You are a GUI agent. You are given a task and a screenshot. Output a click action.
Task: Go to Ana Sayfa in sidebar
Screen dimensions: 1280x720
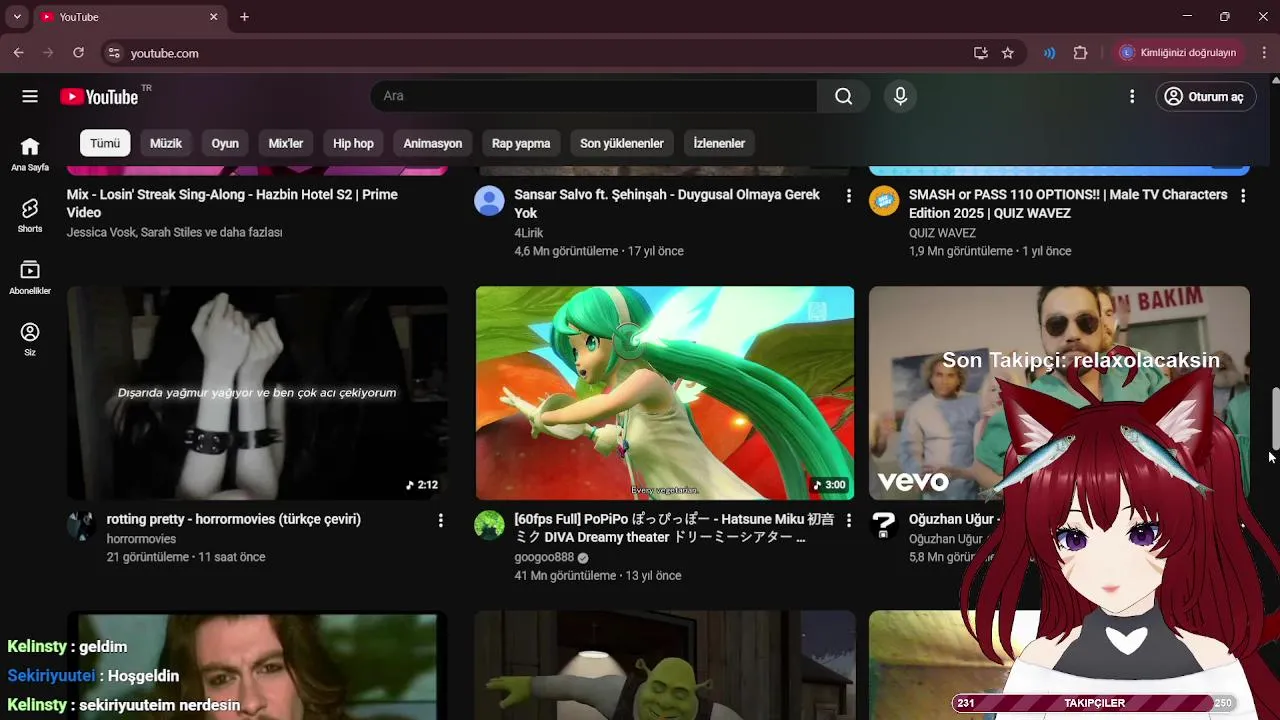coord(30,155)
